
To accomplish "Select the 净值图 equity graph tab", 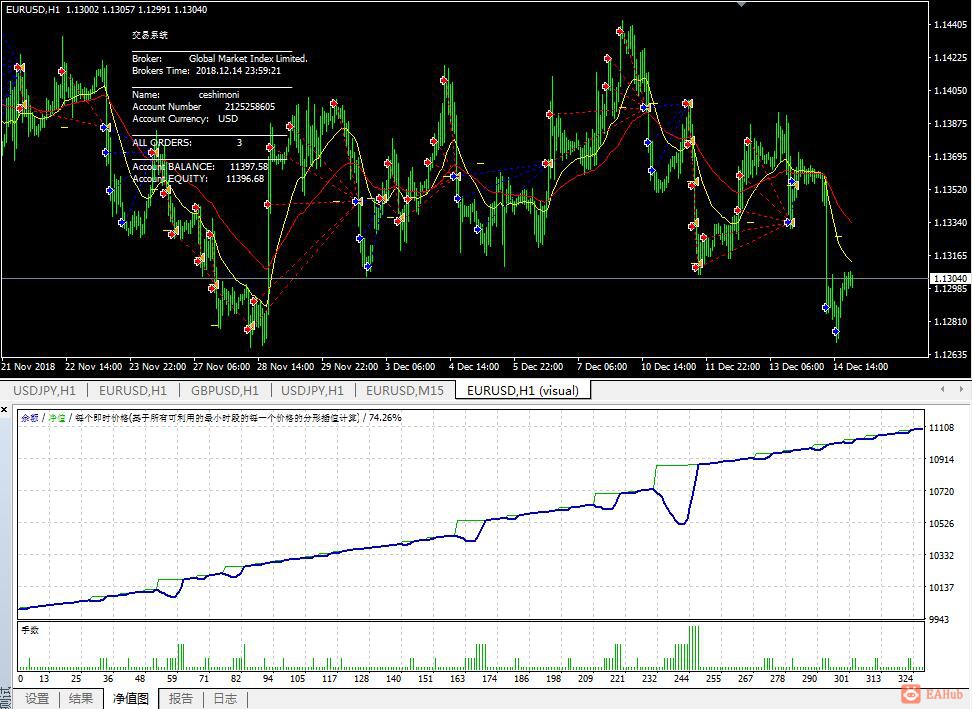I will pyautogui.click(x=131, y=698).
